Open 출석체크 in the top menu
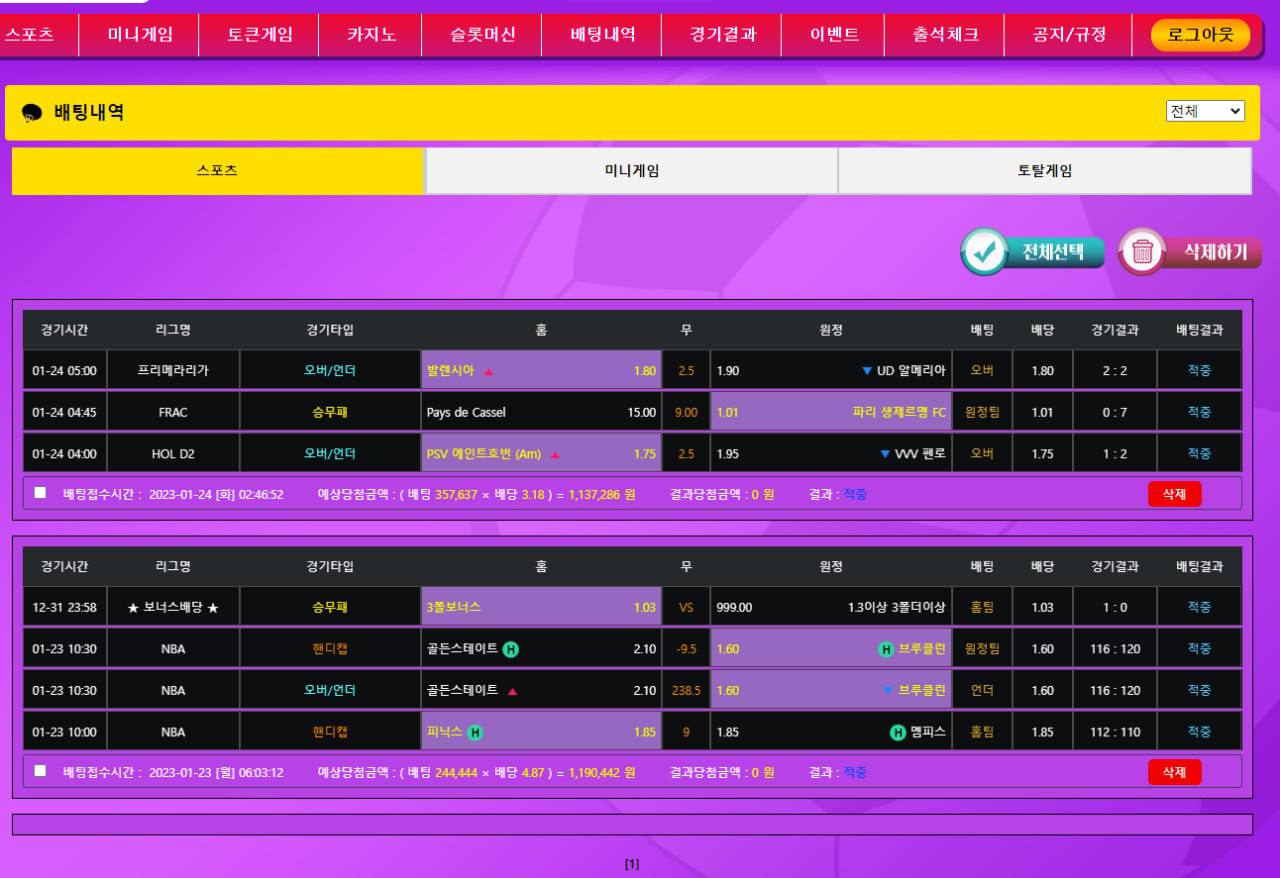This screenshot has width=1280, height=878. tap(945, 35)
